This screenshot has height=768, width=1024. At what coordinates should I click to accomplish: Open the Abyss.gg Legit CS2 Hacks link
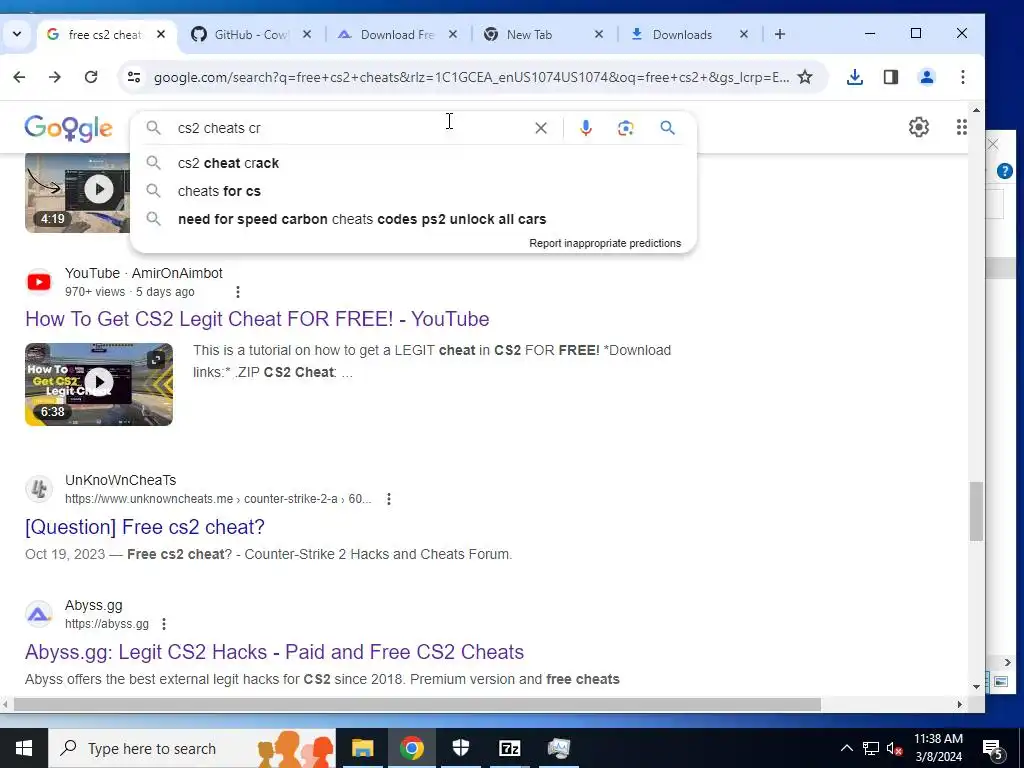[x=274, y=652]
